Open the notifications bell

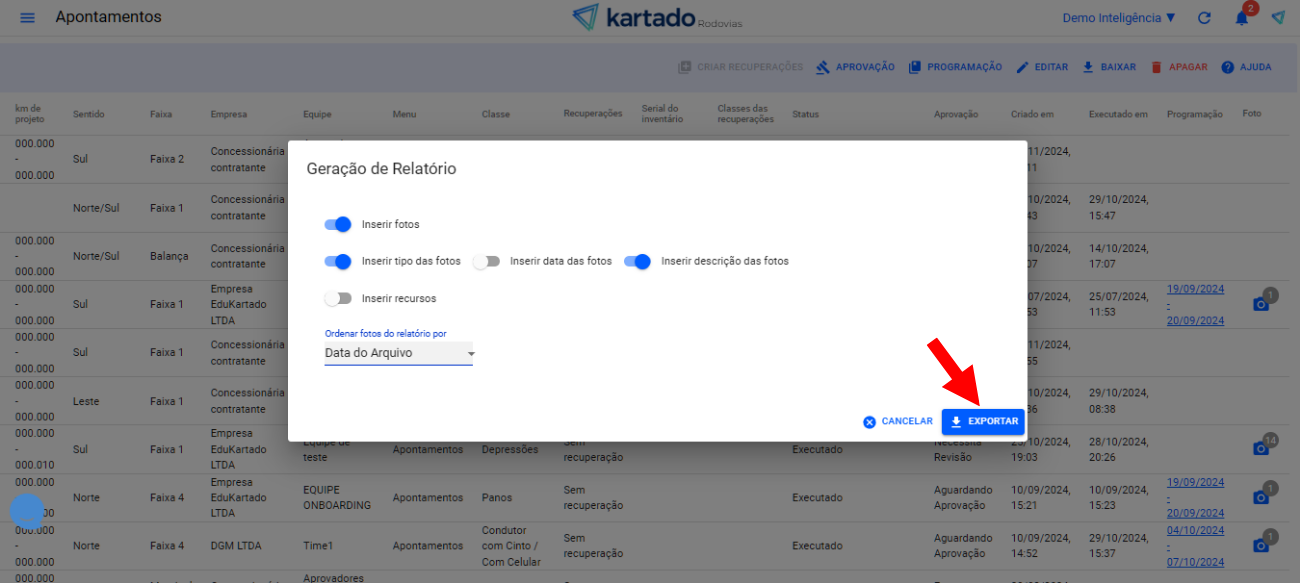coord(1241,18)
